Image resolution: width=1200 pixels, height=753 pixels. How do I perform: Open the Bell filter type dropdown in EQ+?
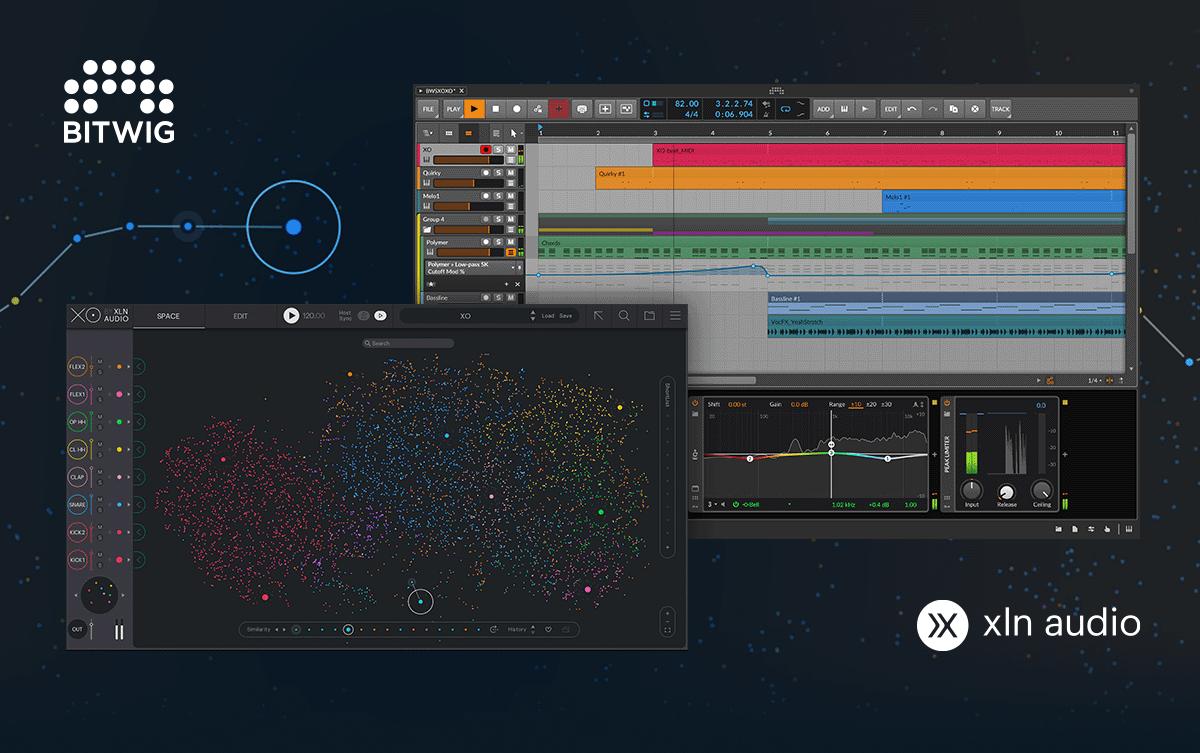tap(748, 505)
